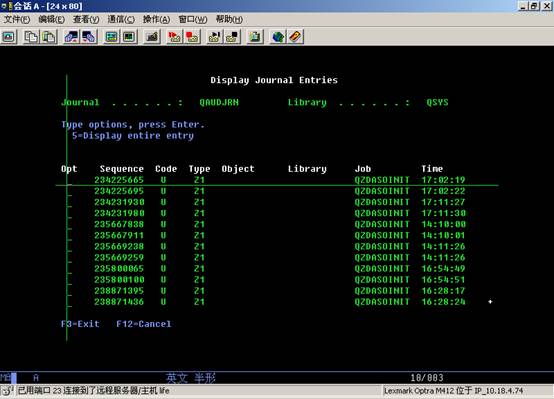Click the Job column header
The image size is (554, 399).
tap(363, 169)
